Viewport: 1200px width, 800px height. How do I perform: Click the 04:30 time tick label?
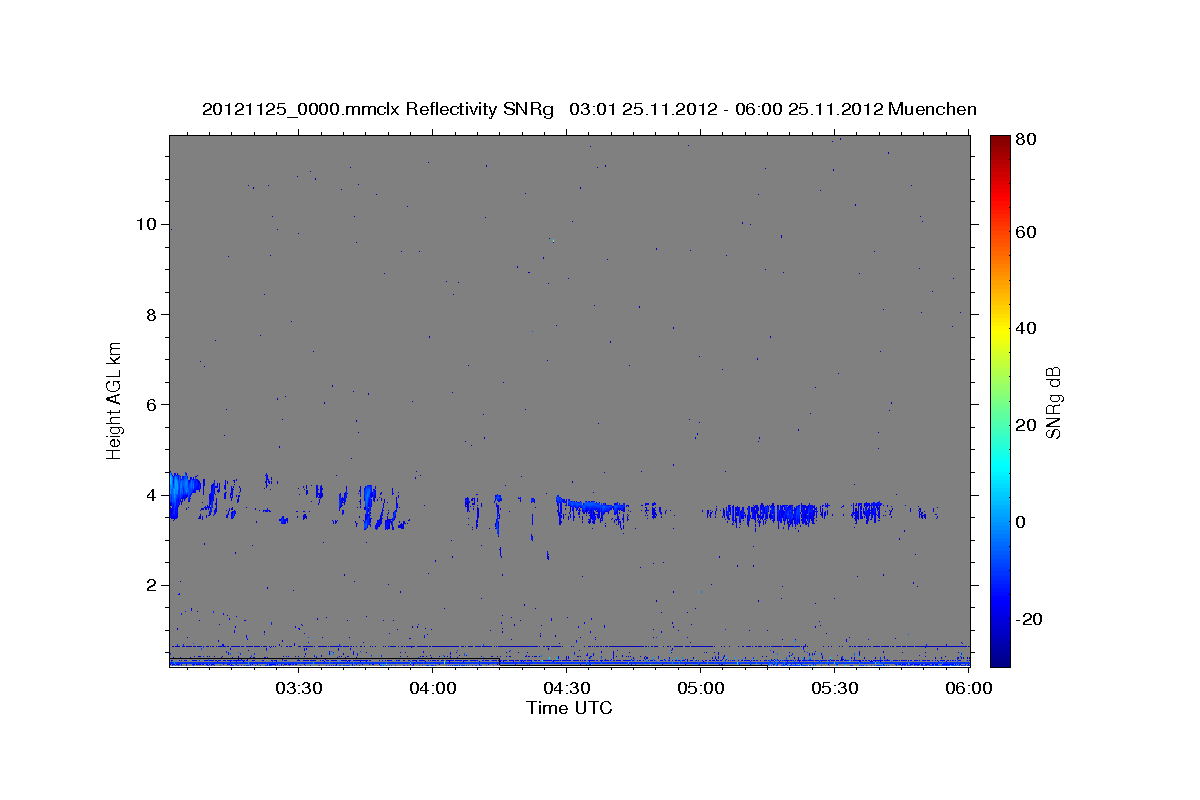(566, 688)
